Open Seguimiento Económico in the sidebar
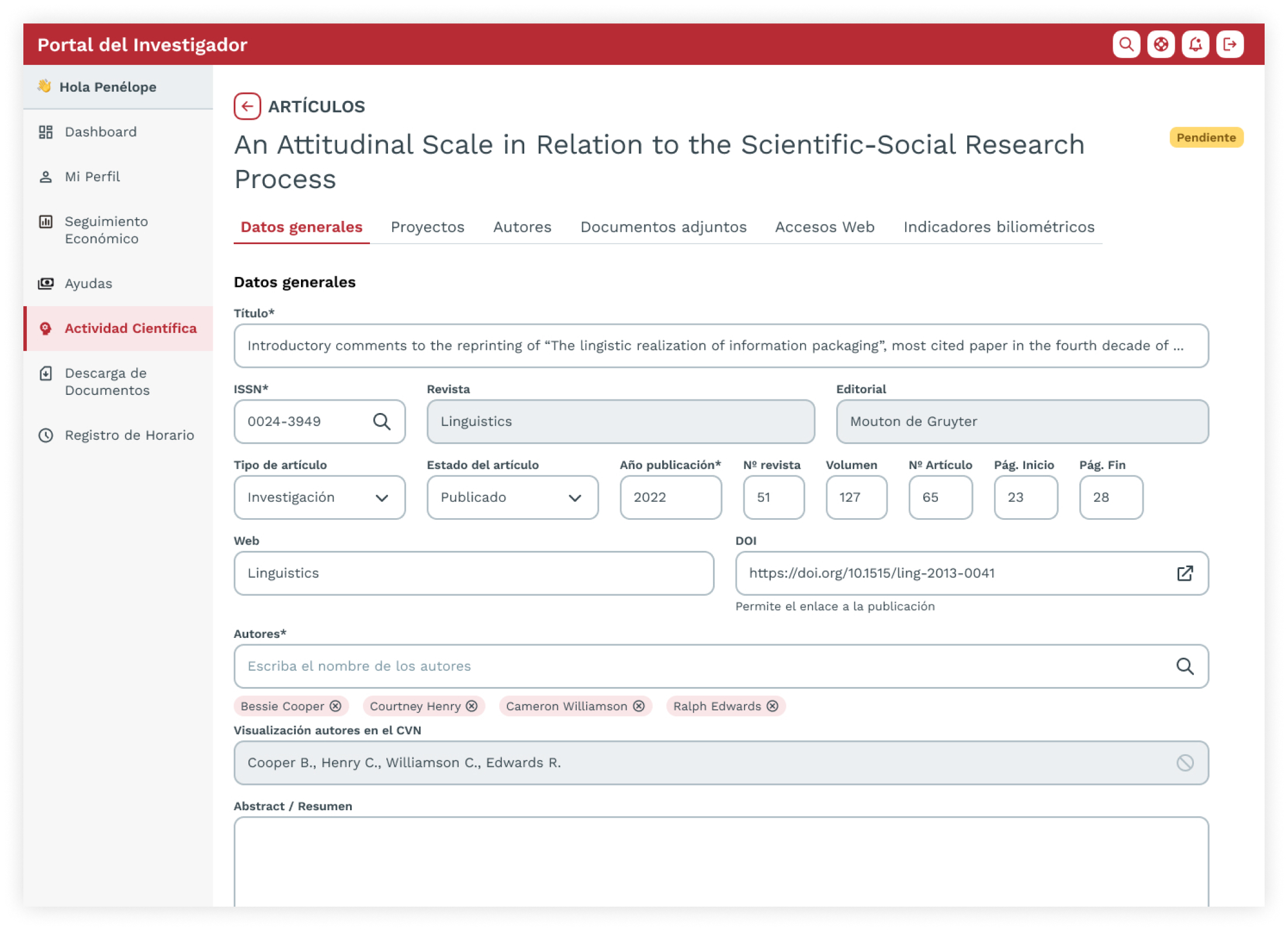The image size is (1288, 930). click(x=106, y=230)
